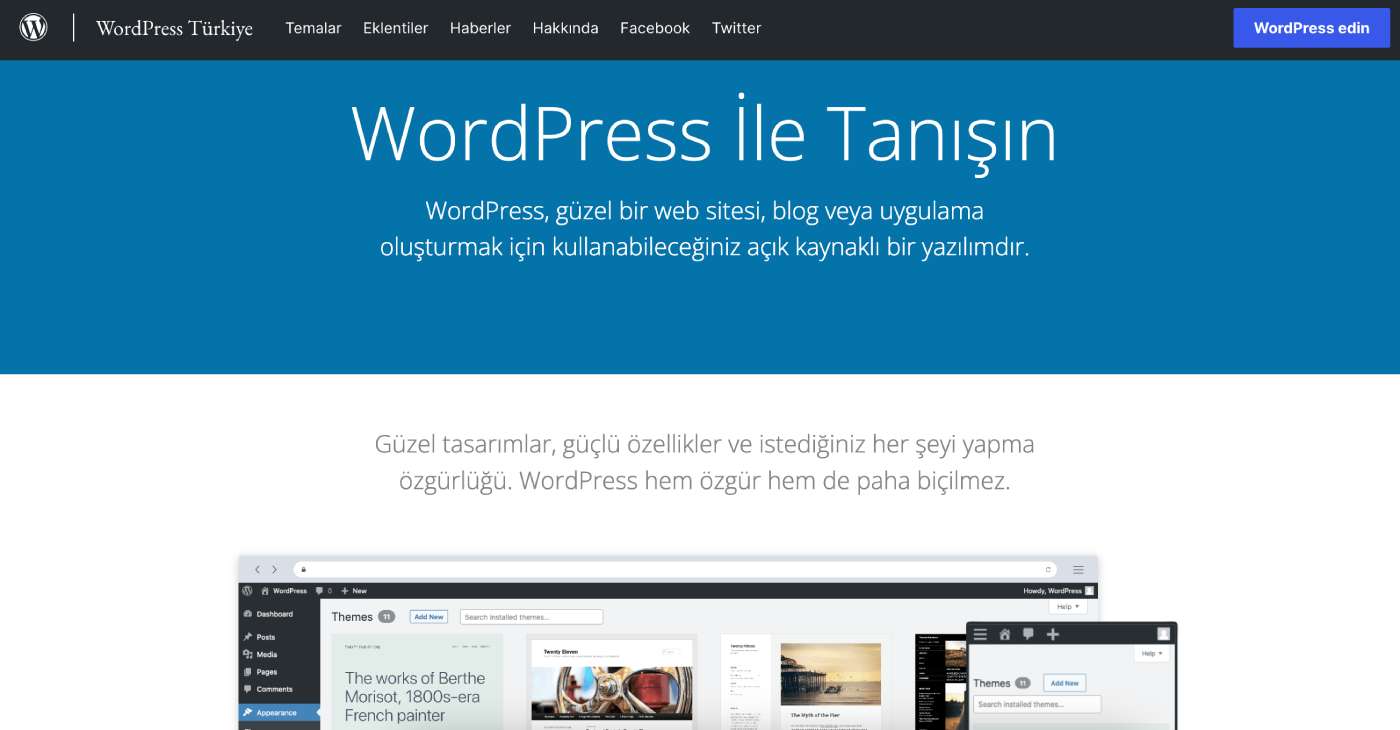Go to the Eklentiler menu item
Viewport: 1400px width, 730px height.
click(x=395, y=28)
